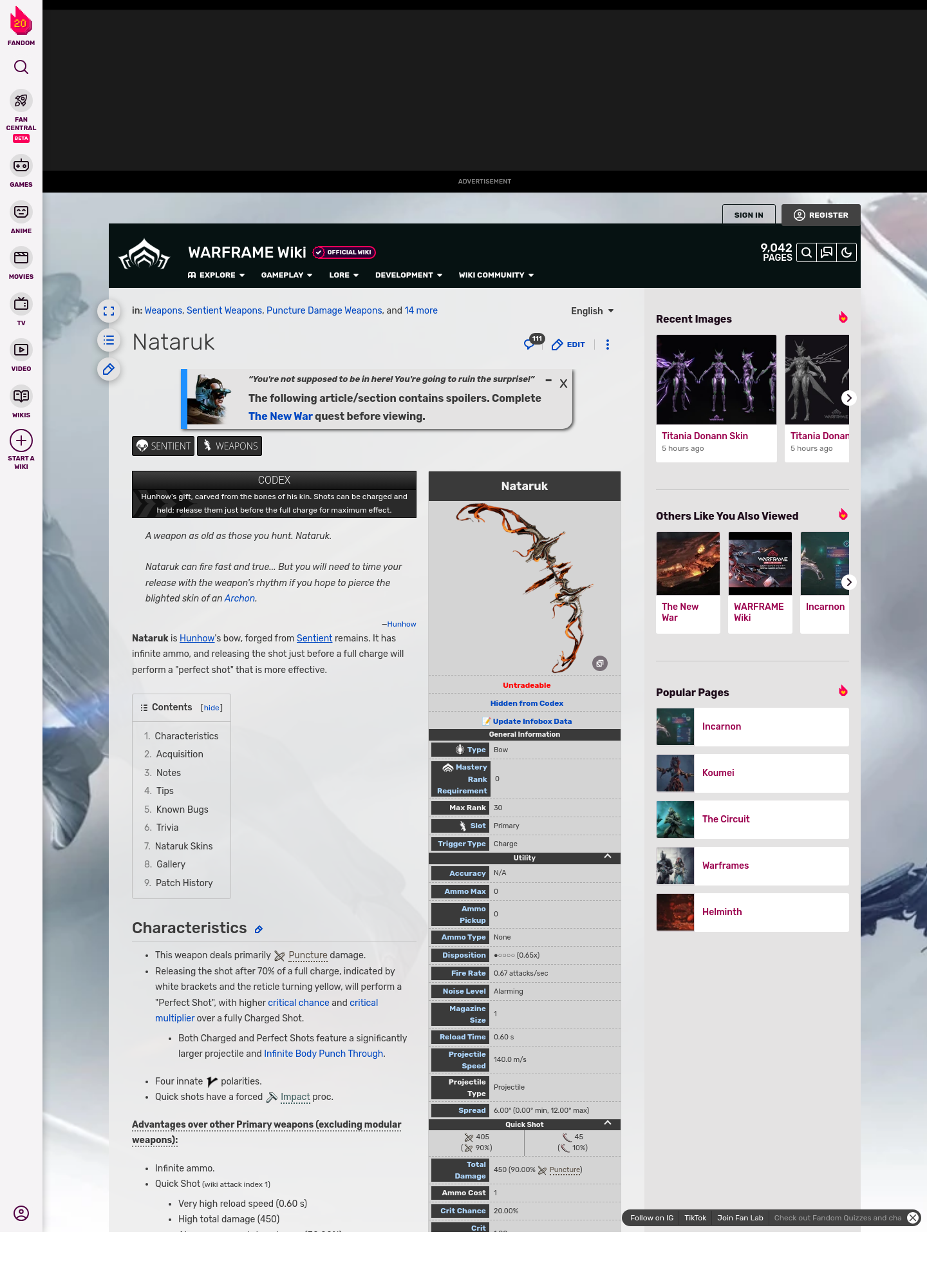Image resolution: width=927 pixels, height=1288 pixels.
Task: Open the more actions three-dot menu
Action: [x=608, y=345]
